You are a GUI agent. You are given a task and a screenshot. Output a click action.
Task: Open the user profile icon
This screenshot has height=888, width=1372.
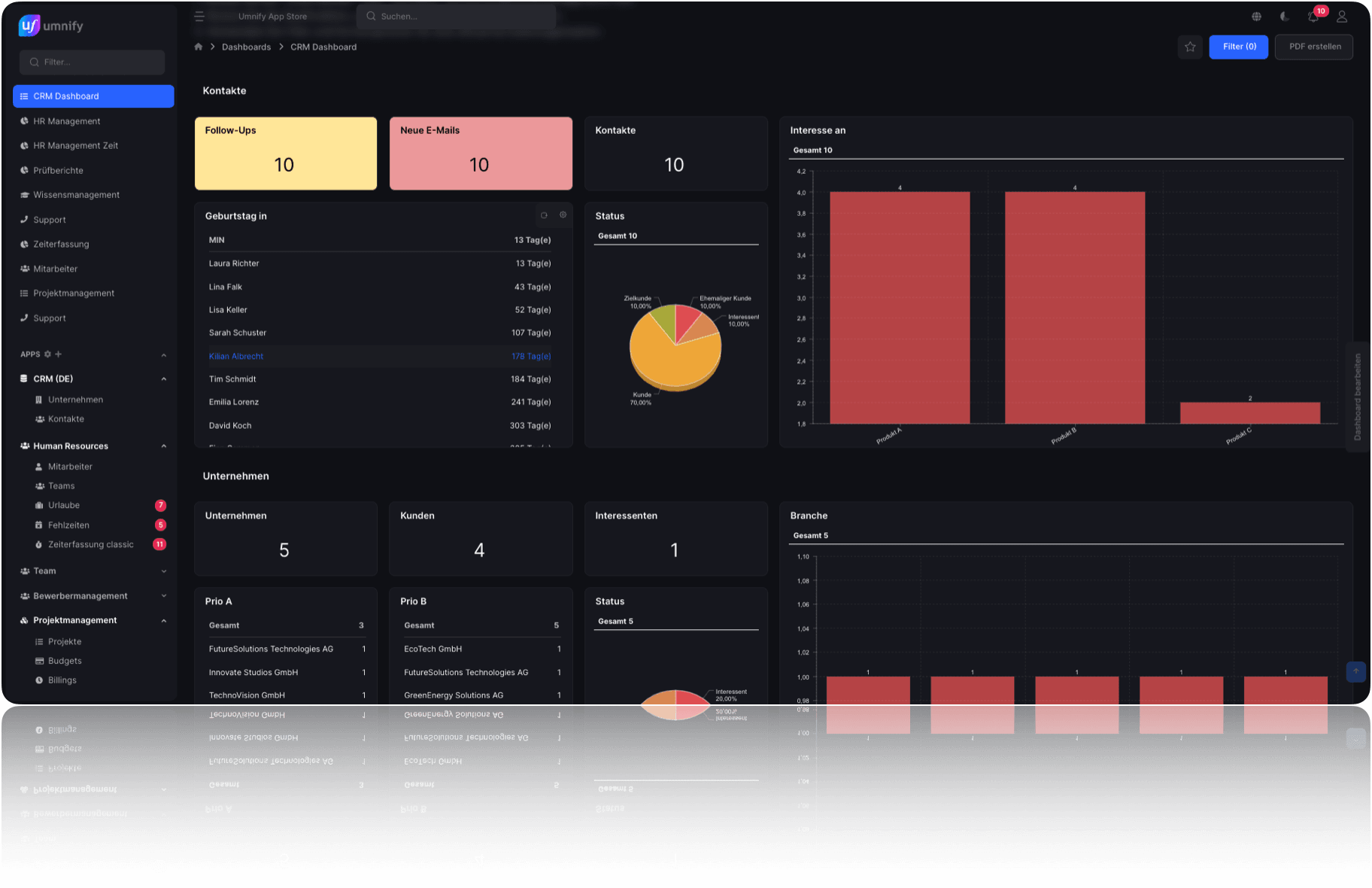click(1342, 17)
